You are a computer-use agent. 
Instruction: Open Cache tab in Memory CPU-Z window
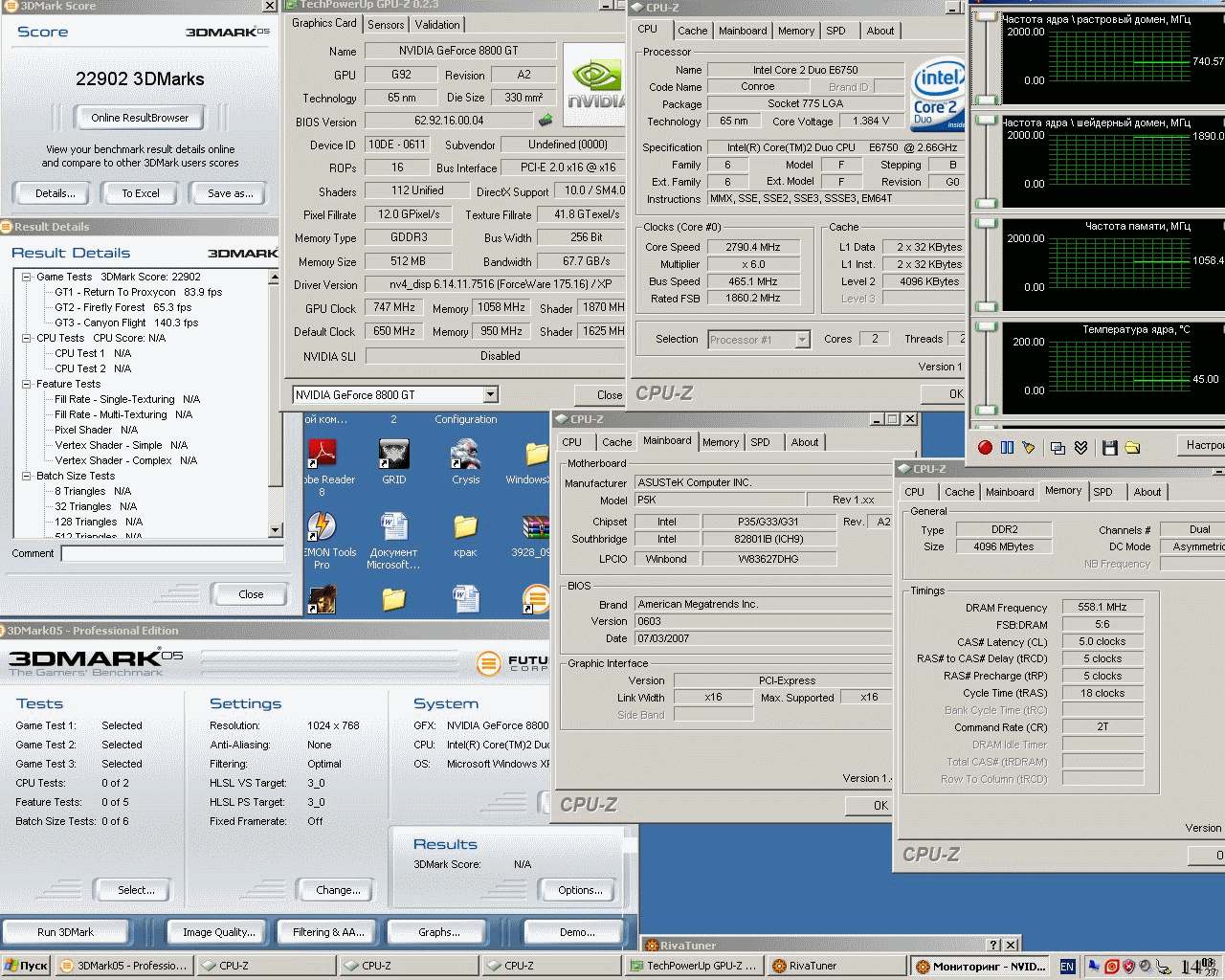tap(959, 492)
